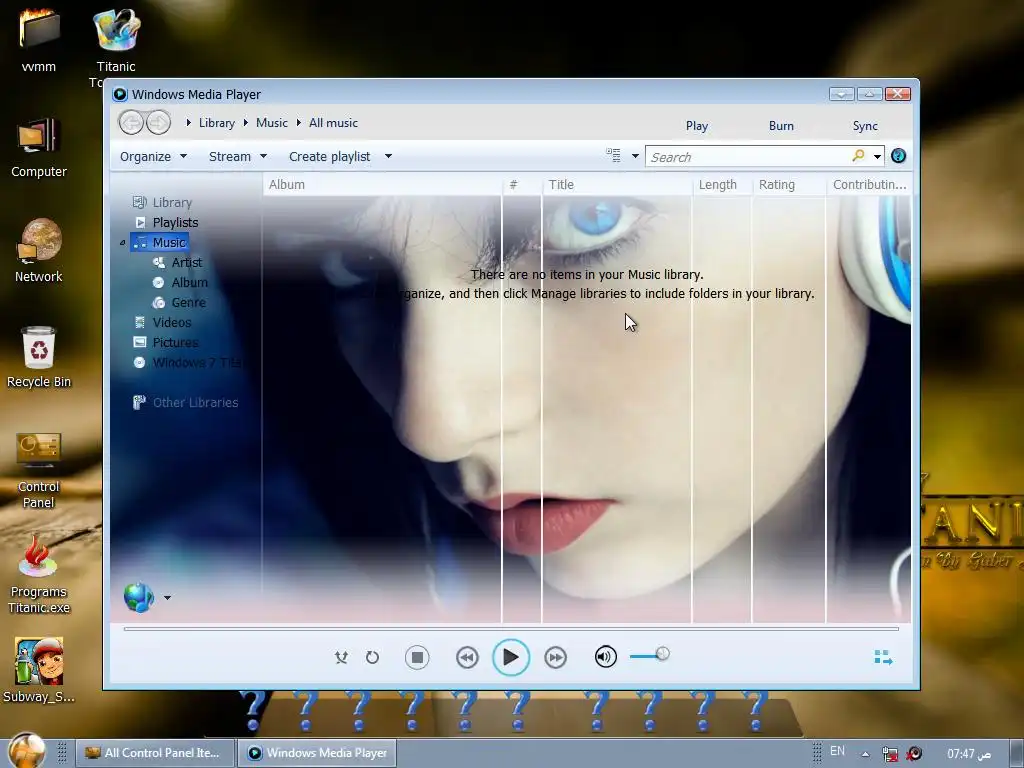Switch to the Burn tab
This screenshot has height=768, width=1024.
[781, 125]
